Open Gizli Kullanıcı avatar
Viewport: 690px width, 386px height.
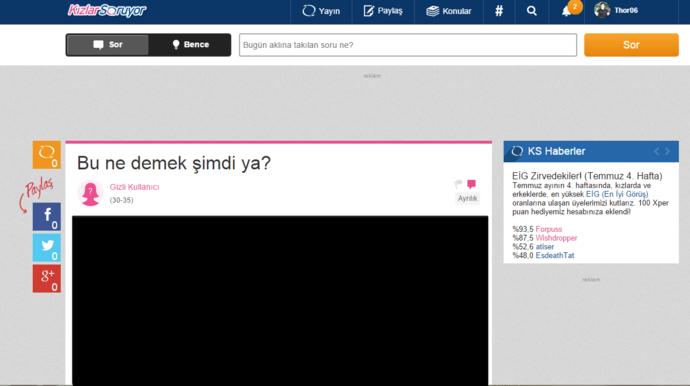[x=91, y=193]
